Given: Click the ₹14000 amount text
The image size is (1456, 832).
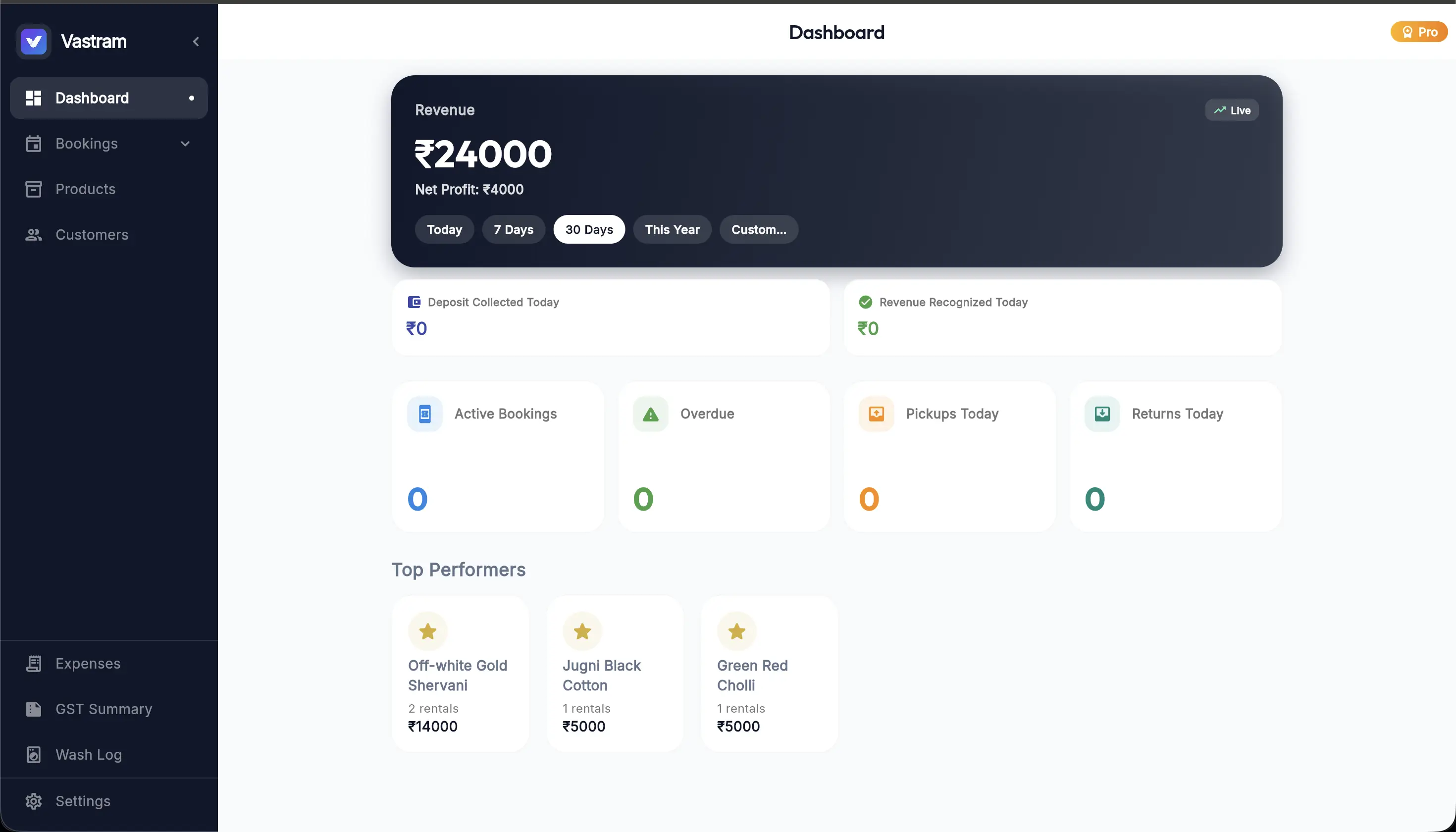Looking at the screenshot, I should (432, 727).
